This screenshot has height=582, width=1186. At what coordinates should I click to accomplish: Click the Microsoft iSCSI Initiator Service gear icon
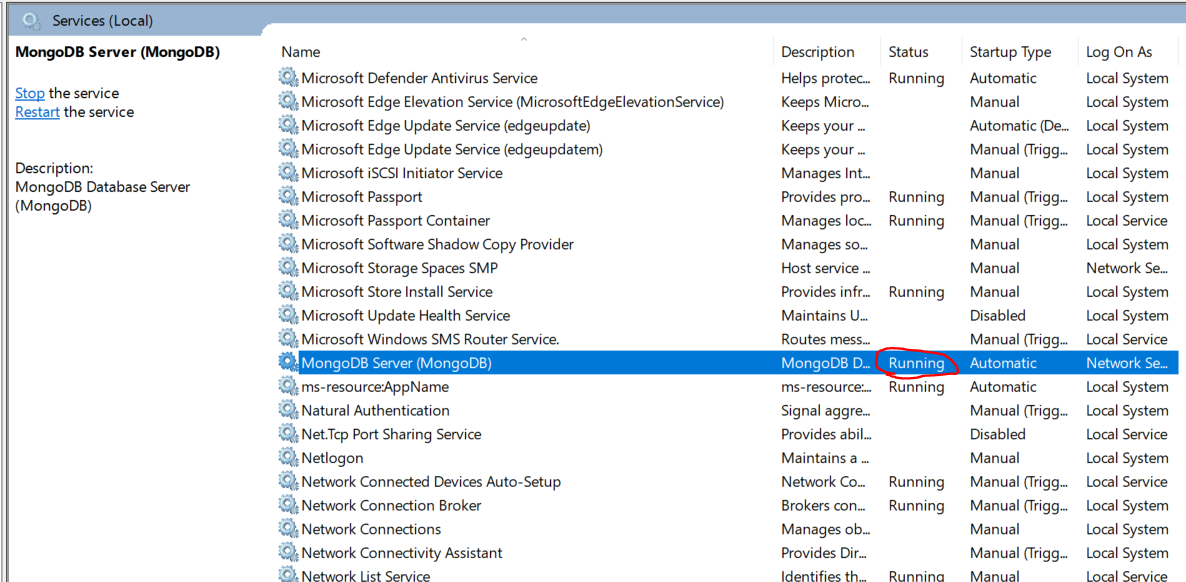(x=288, y=173)
